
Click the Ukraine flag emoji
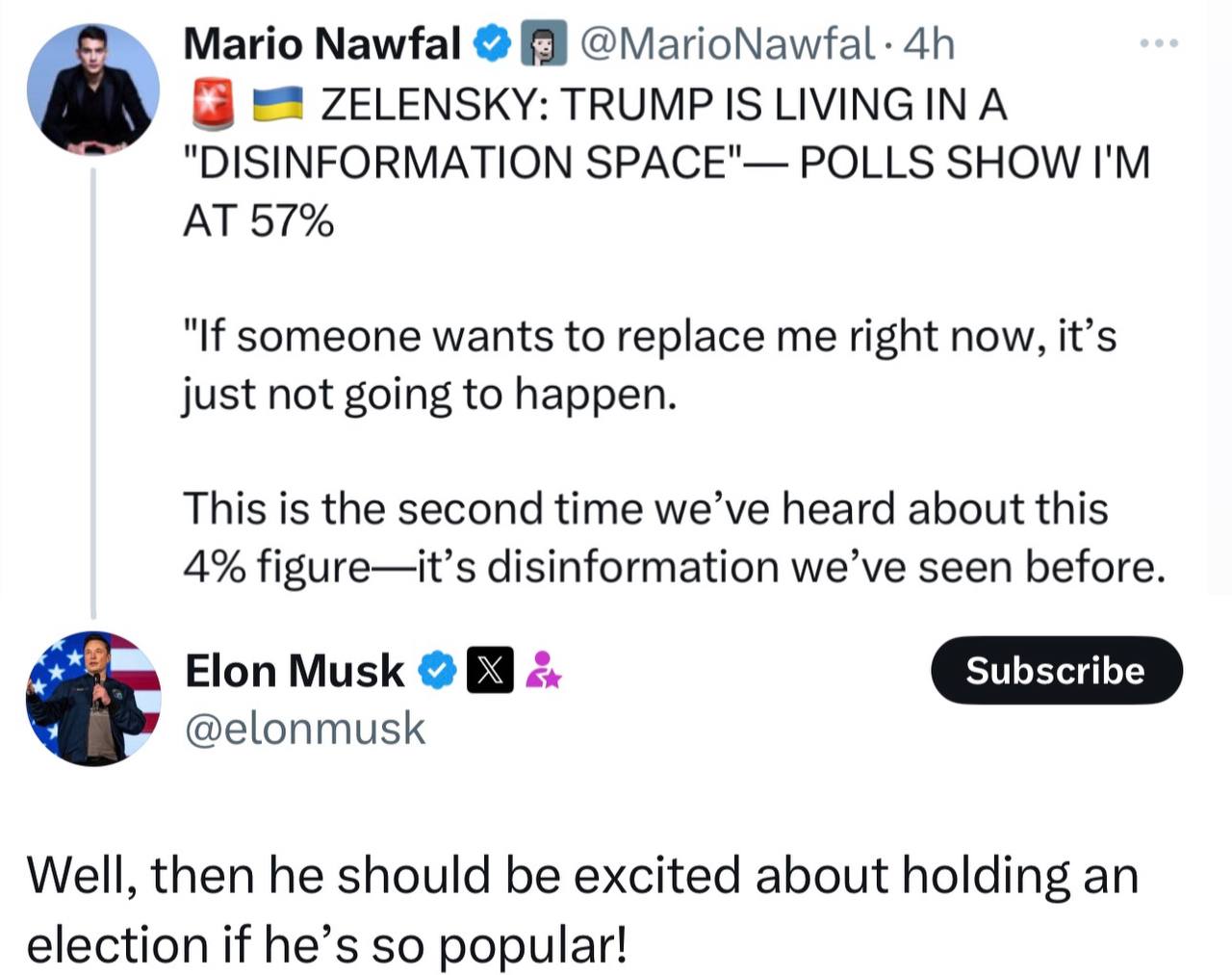277,104
